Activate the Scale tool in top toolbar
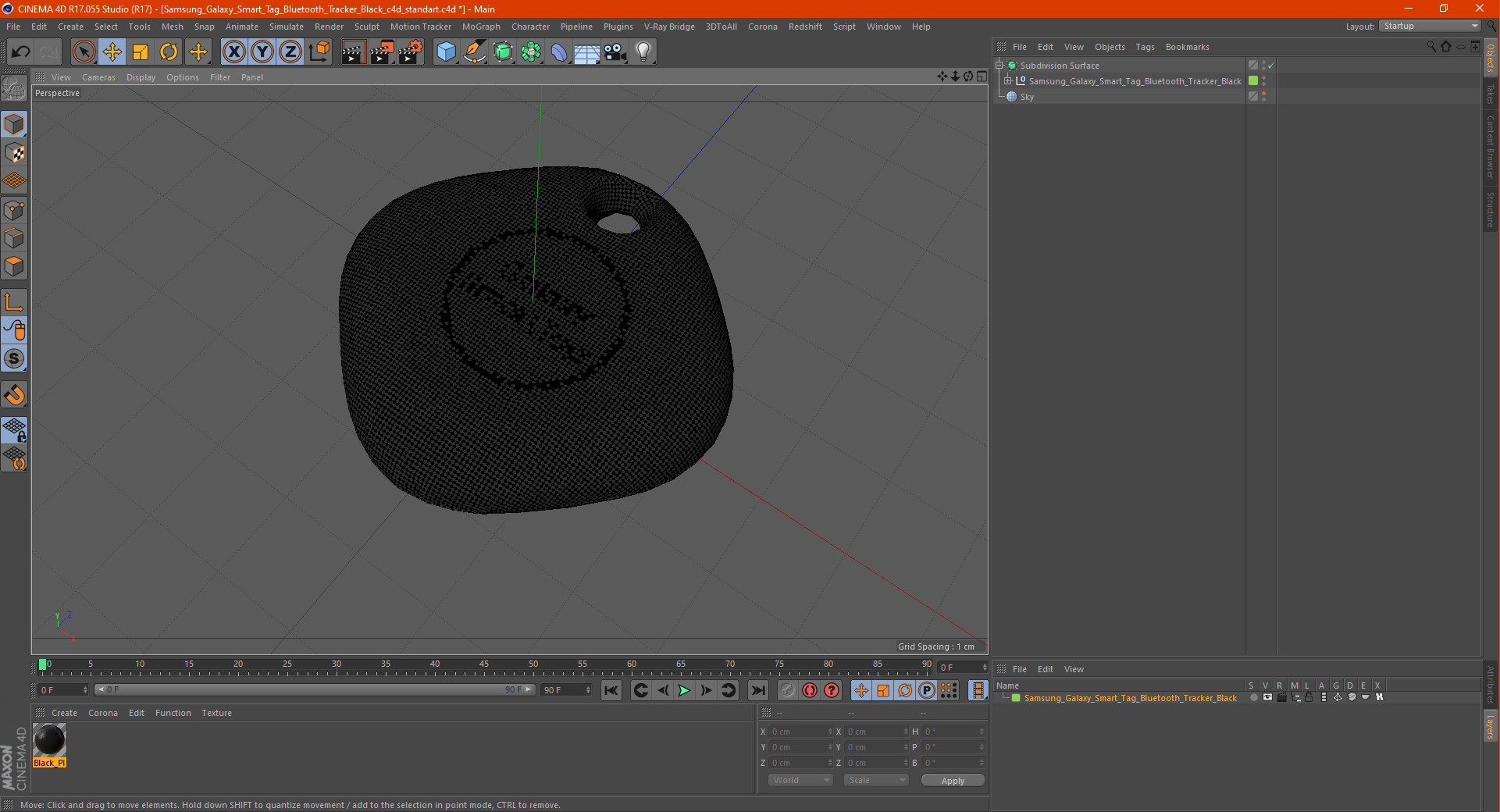This screenshot has width=1500, height=812. coord(141,52)
